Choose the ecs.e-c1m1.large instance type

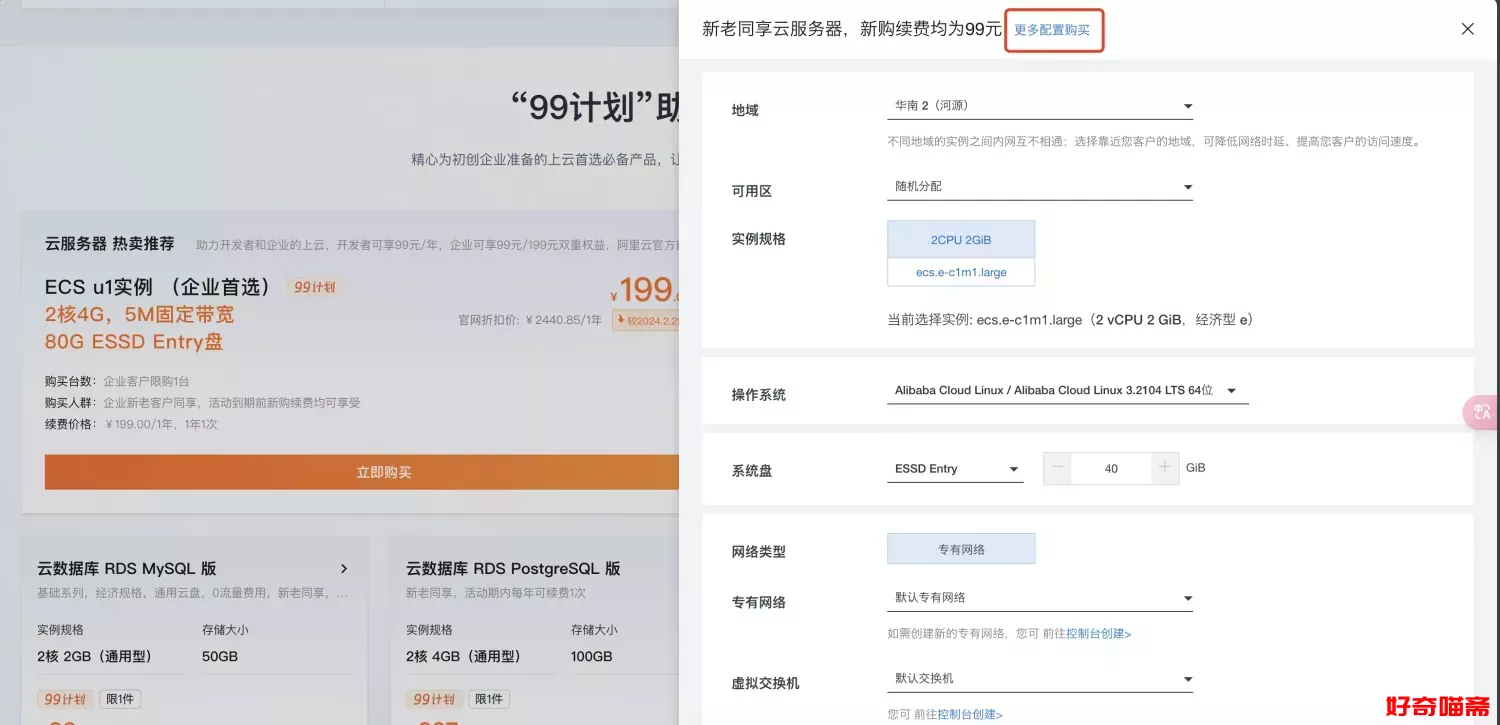click(x=960, y=272)
